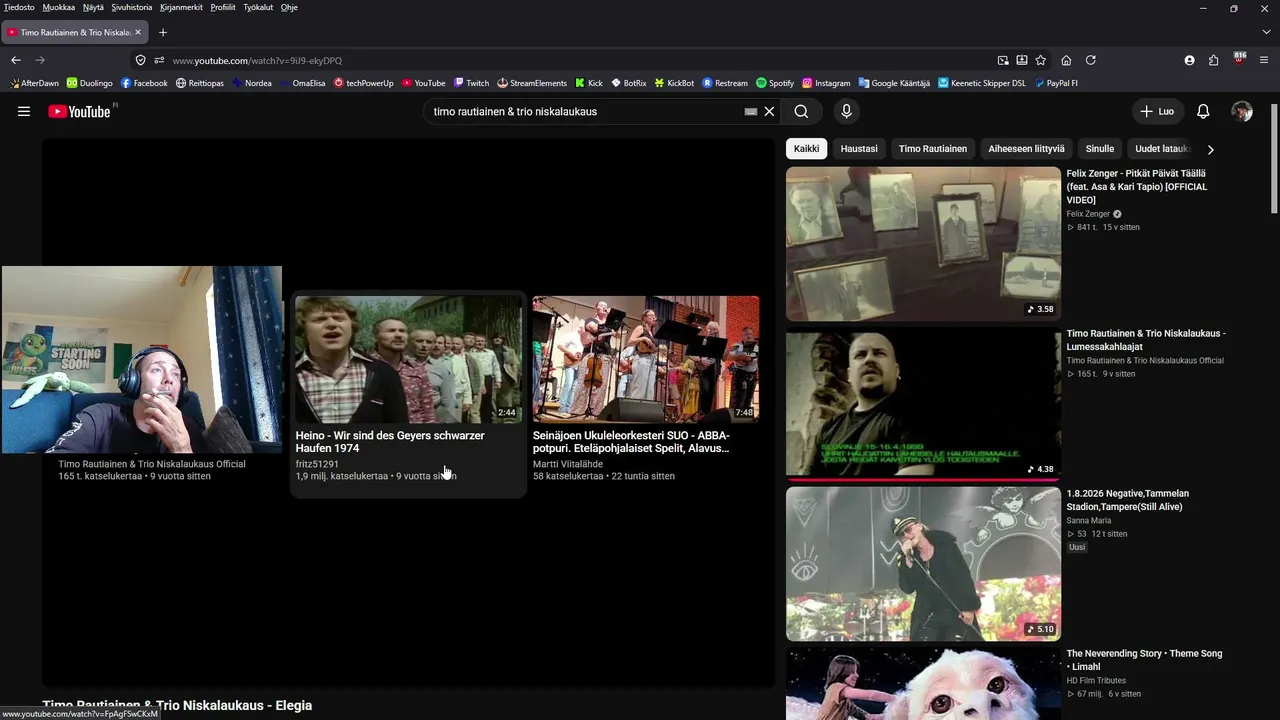Open the Heino Geyers schwarzer Haufen thumbnail
Screen dimensions: 1280x720
[x=408, y=359]
